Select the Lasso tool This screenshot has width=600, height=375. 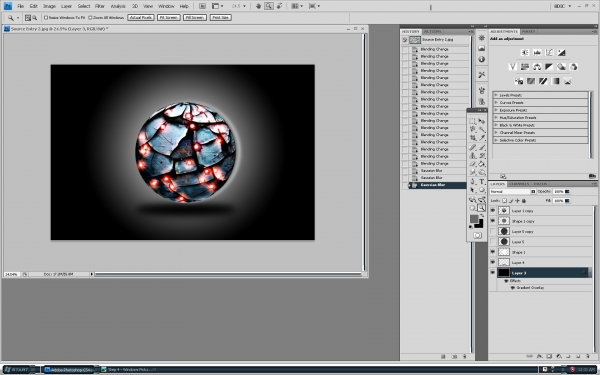(473, 129)
